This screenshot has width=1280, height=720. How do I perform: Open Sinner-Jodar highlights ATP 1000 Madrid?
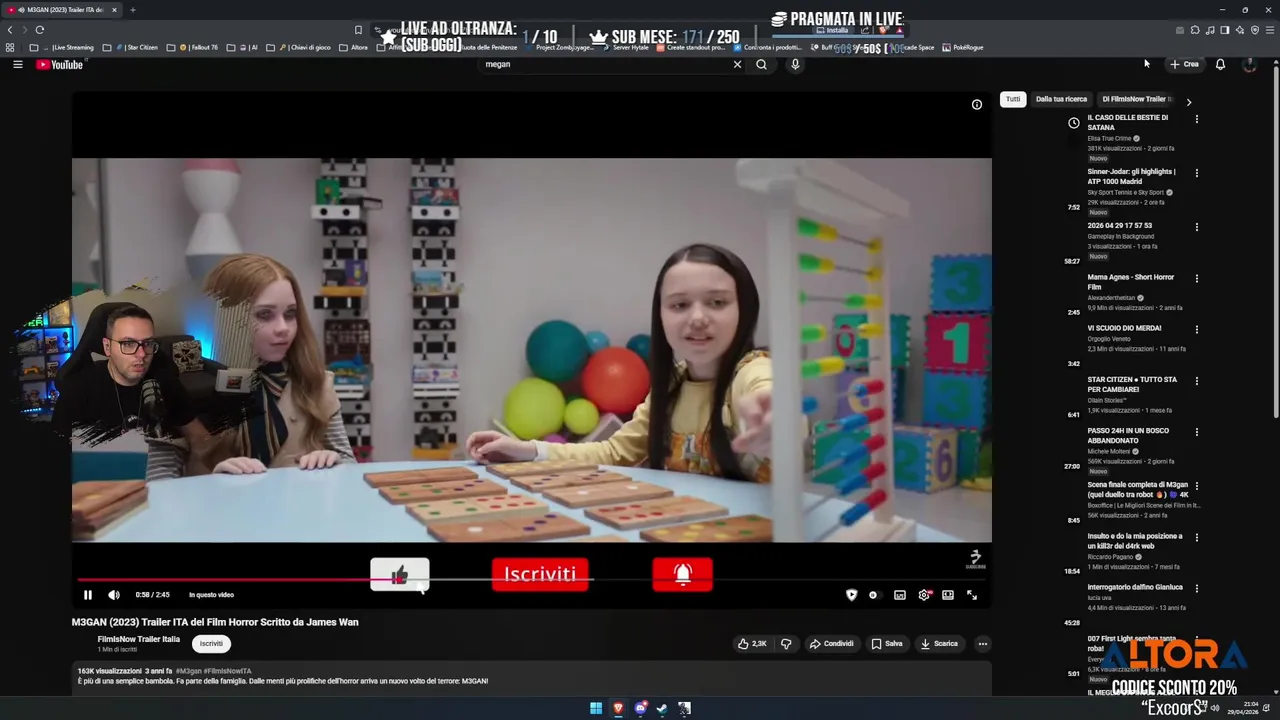(x=1132, y=176)
